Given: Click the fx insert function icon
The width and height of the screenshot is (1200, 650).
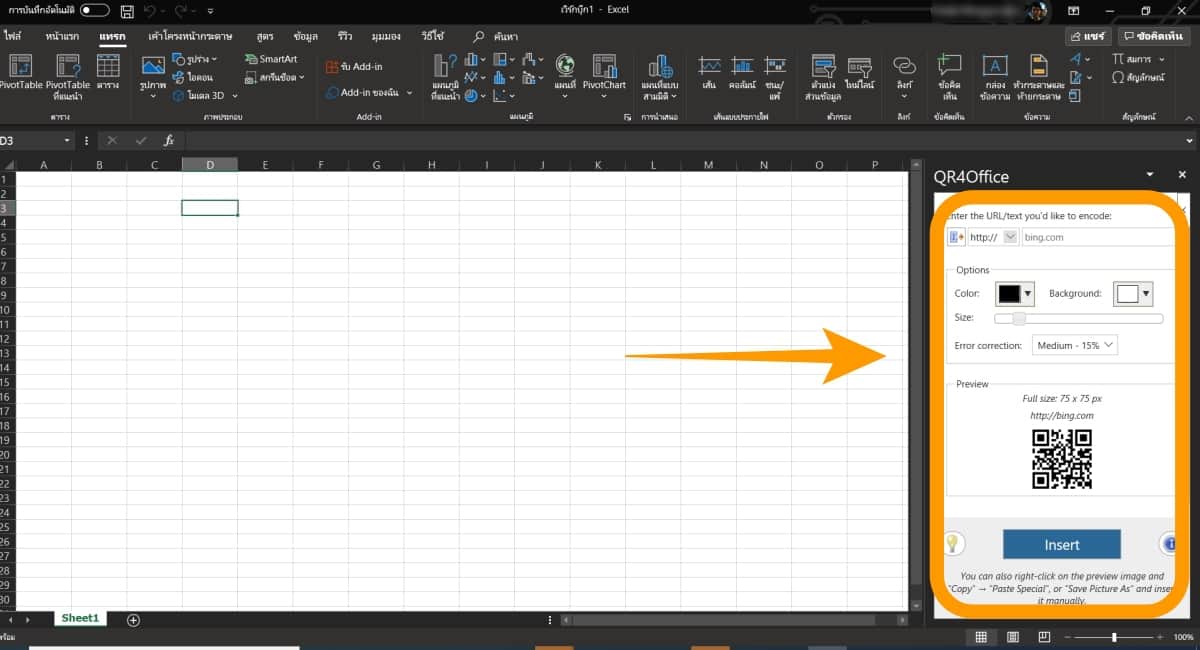Looking at the screenshot, I should (x=169, y=141).
